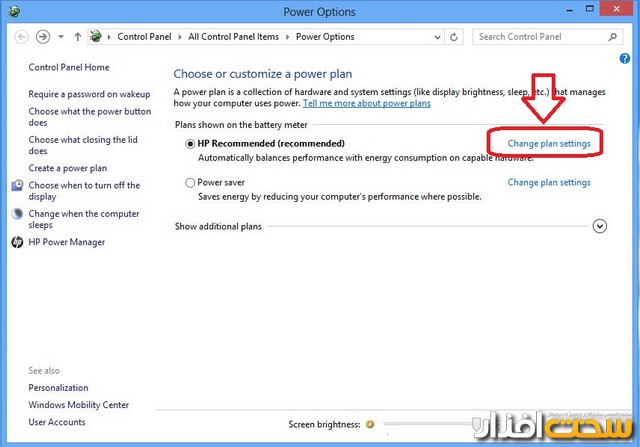This screenshot has width=640, height=447.
Task: Open Control Panel Home
Action: pos(69,67)
